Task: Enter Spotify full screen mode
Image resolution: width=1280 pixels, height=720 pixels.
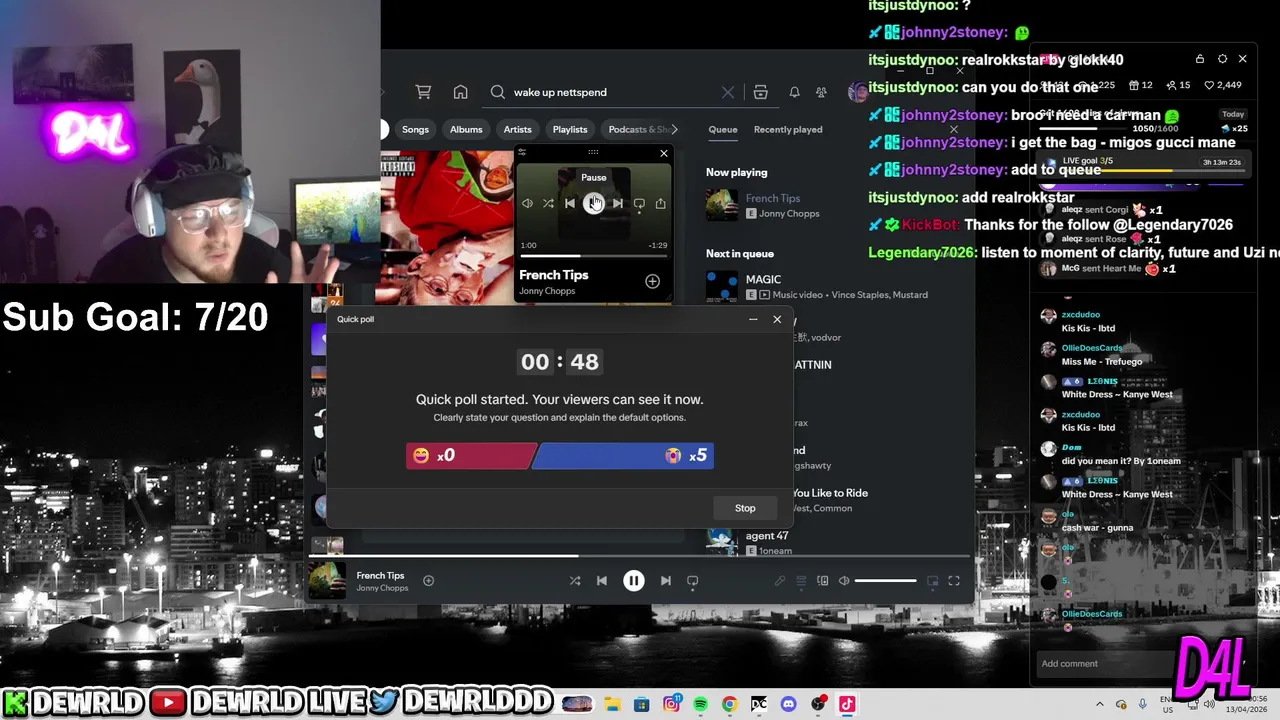Action: coord(954,581)
